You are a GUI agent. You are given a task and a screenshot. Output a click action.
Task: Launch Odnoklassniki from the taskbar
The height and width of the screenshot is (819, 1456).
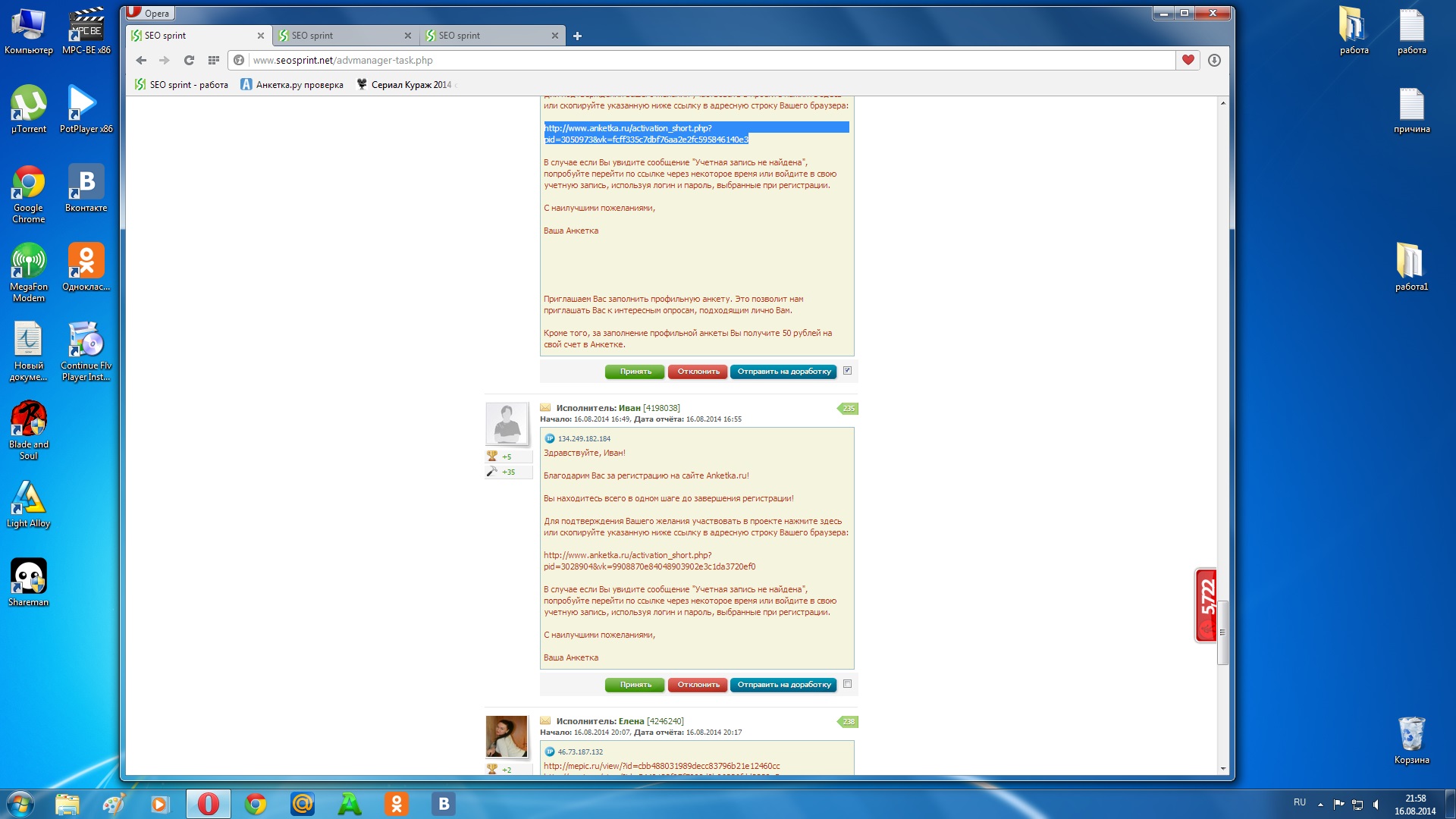[396, 804]
